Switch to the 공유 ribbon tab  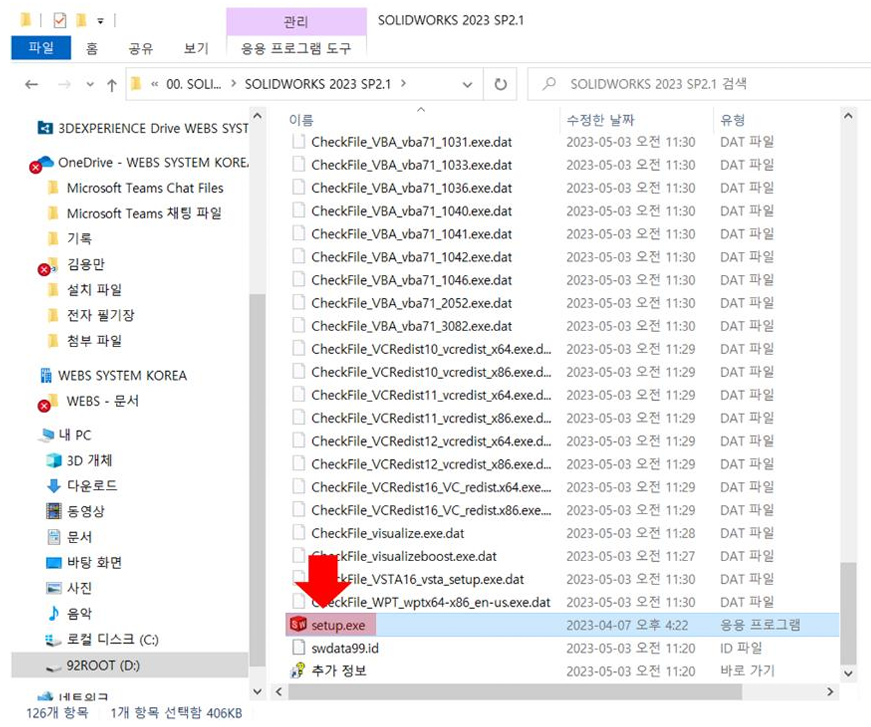141,48
